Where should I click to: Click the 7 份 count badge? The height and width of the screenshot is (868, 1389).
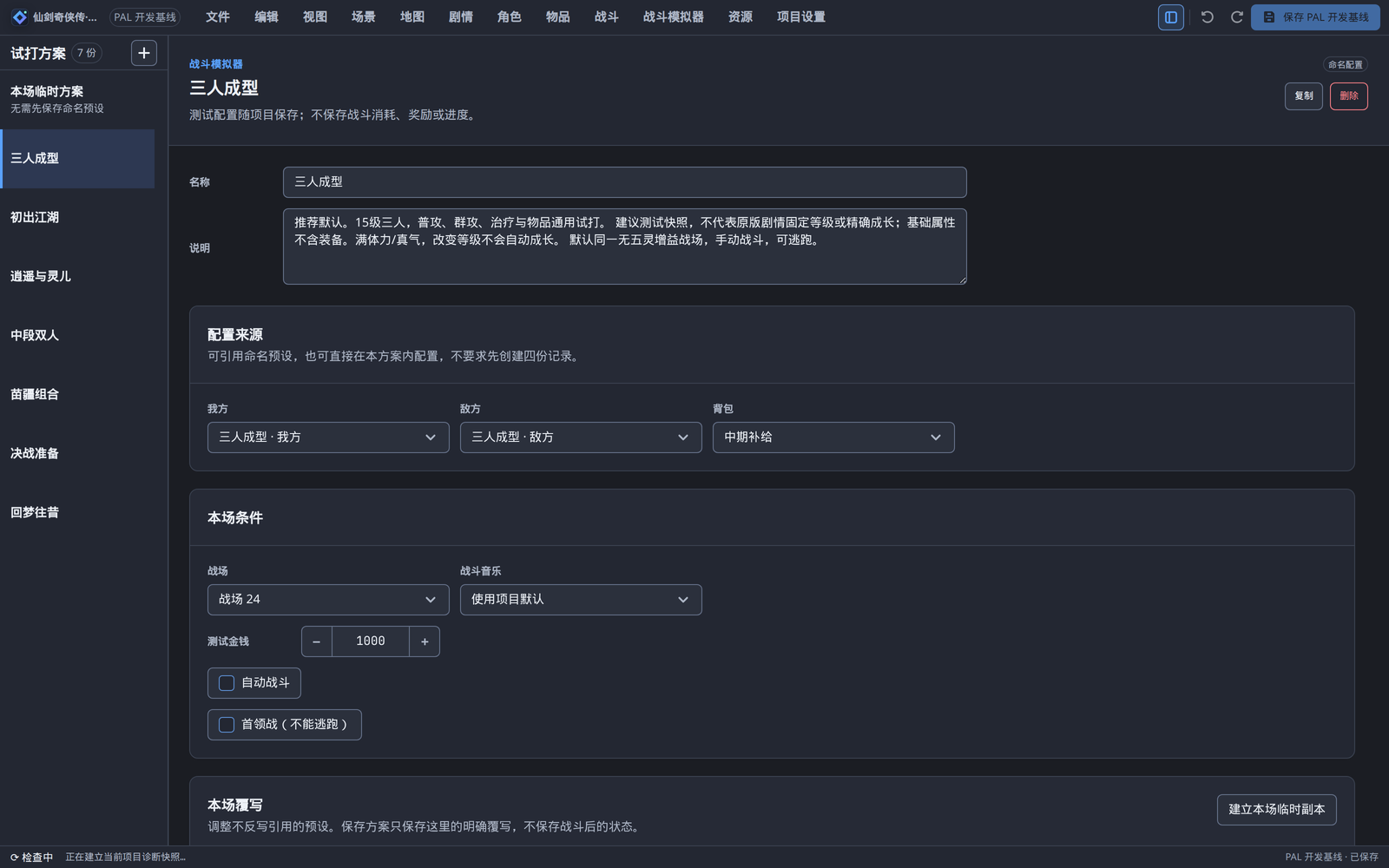(87, 53)
